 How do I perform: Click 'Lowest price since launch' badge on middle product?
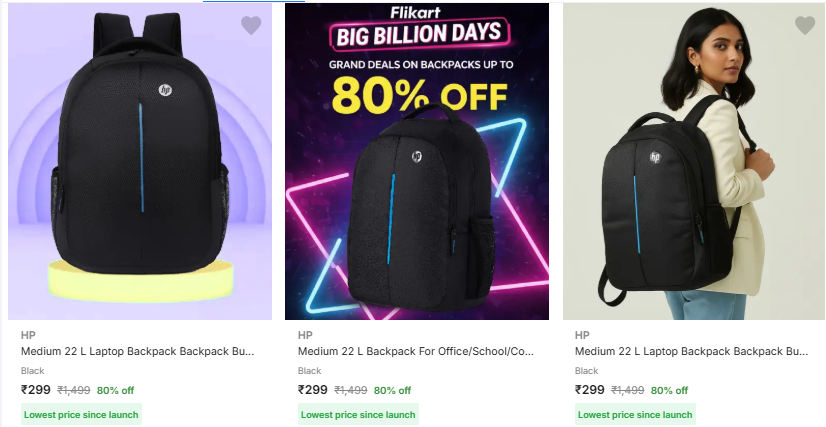click(359, 414)
